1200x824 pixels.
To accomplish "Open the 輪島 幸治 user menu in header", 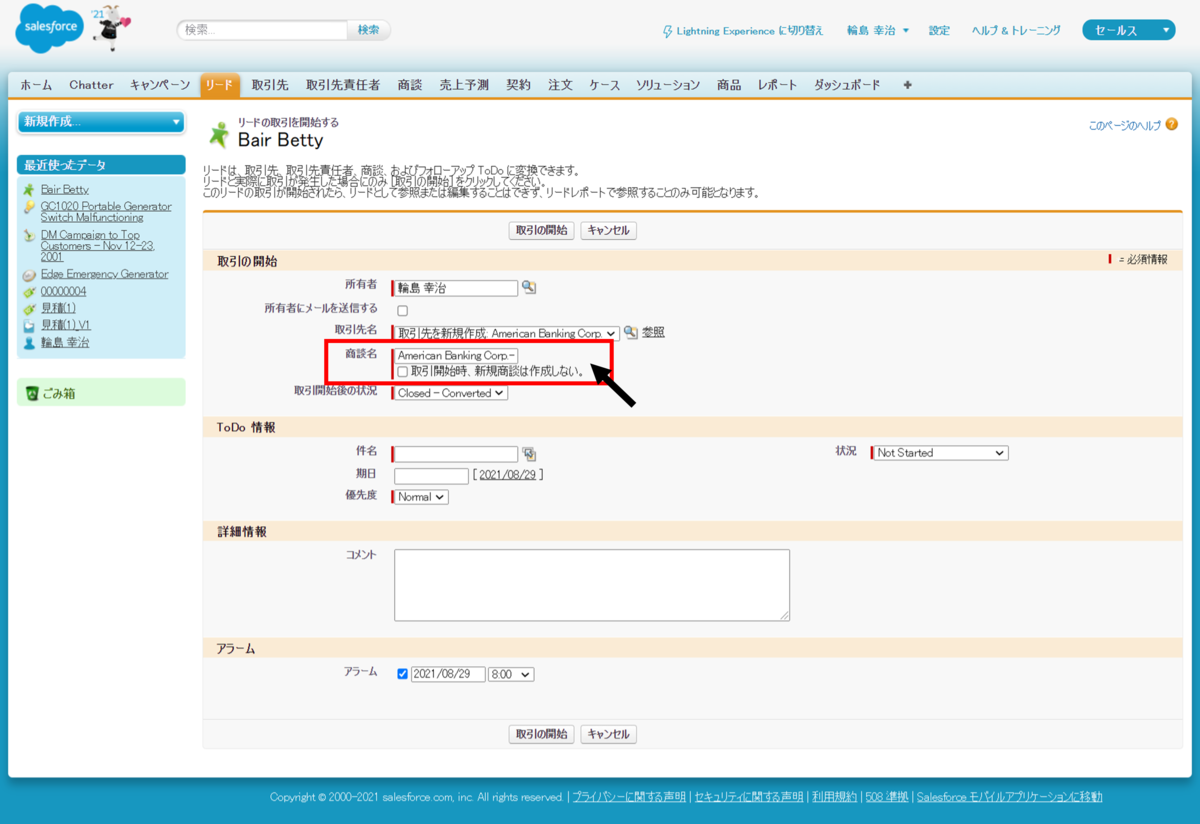I will point(878,31).
